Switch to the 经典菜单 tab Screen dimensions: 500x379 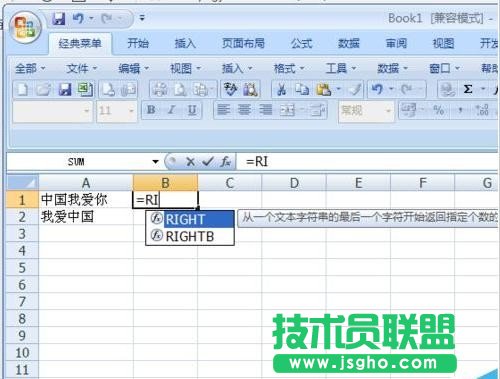click(80, 43)
